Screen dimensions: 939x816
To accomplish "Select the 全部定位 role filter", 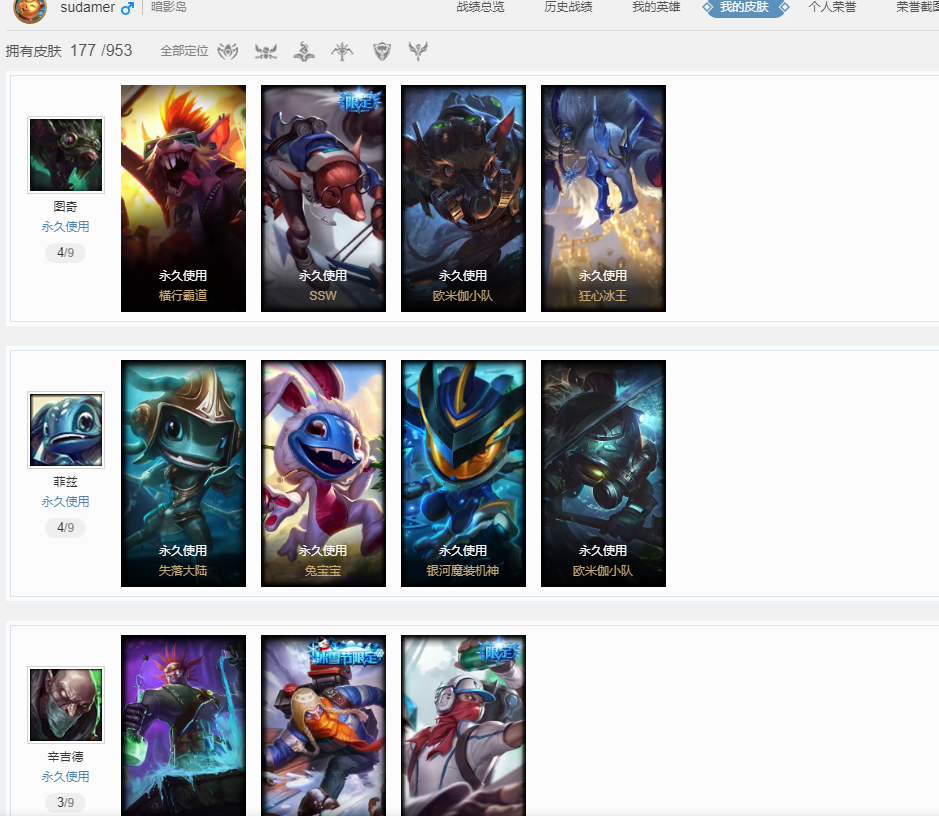I will [x=184, y=51].
